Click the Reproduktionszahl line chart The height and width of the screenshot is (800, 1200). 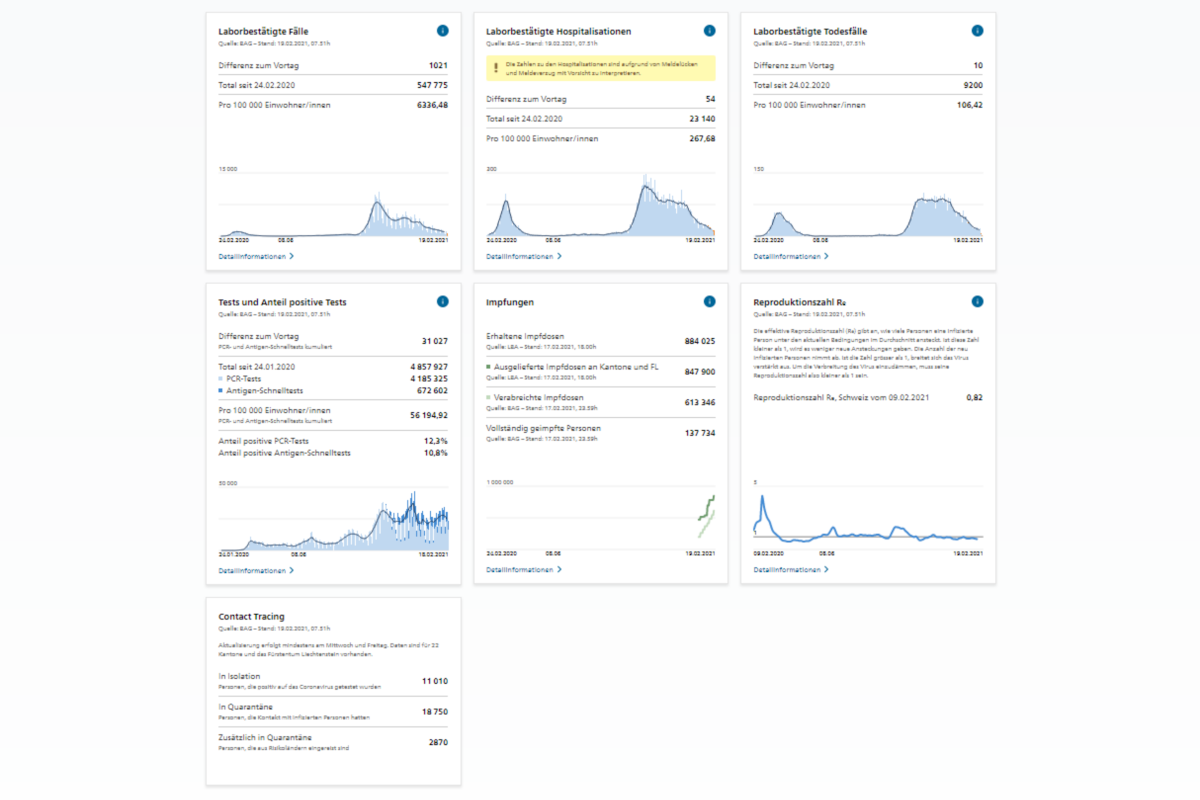pyautogui.click(x=869, y=518)
